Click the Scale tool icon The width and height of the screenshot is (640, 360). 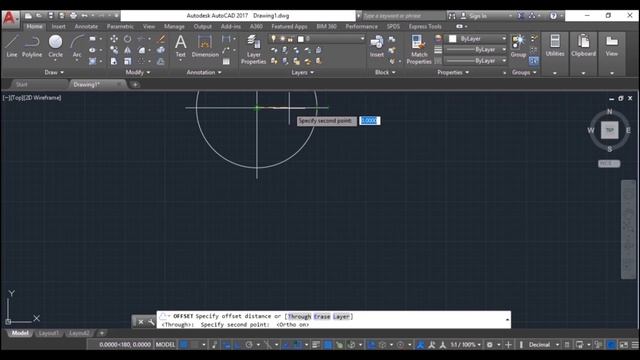(x=127, y=61)
